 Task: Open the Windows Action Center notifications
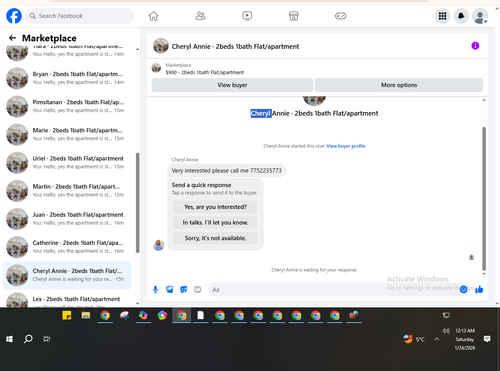point(487,339)
